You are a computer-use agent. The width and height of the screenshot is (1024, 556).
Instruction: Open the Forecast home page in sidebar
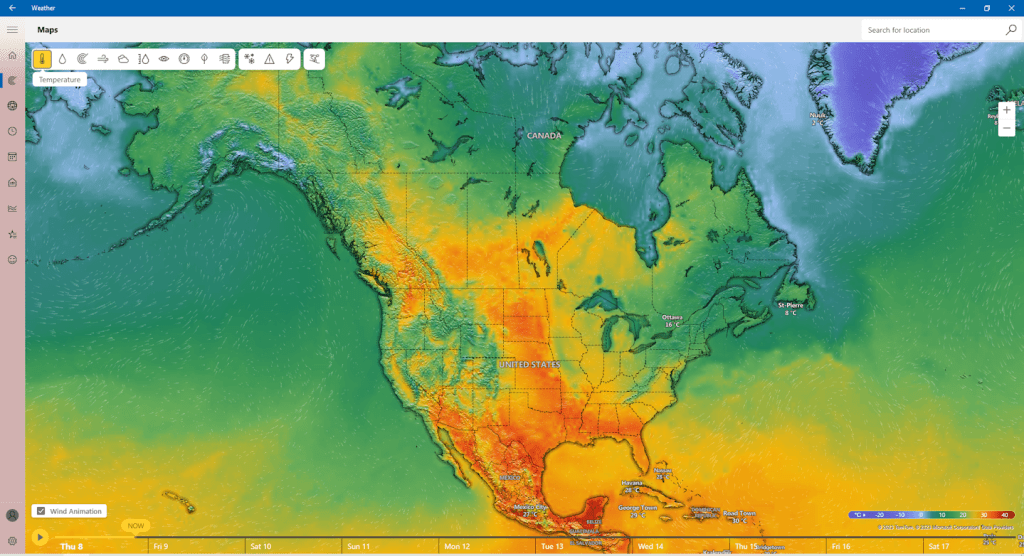(12, 55)
